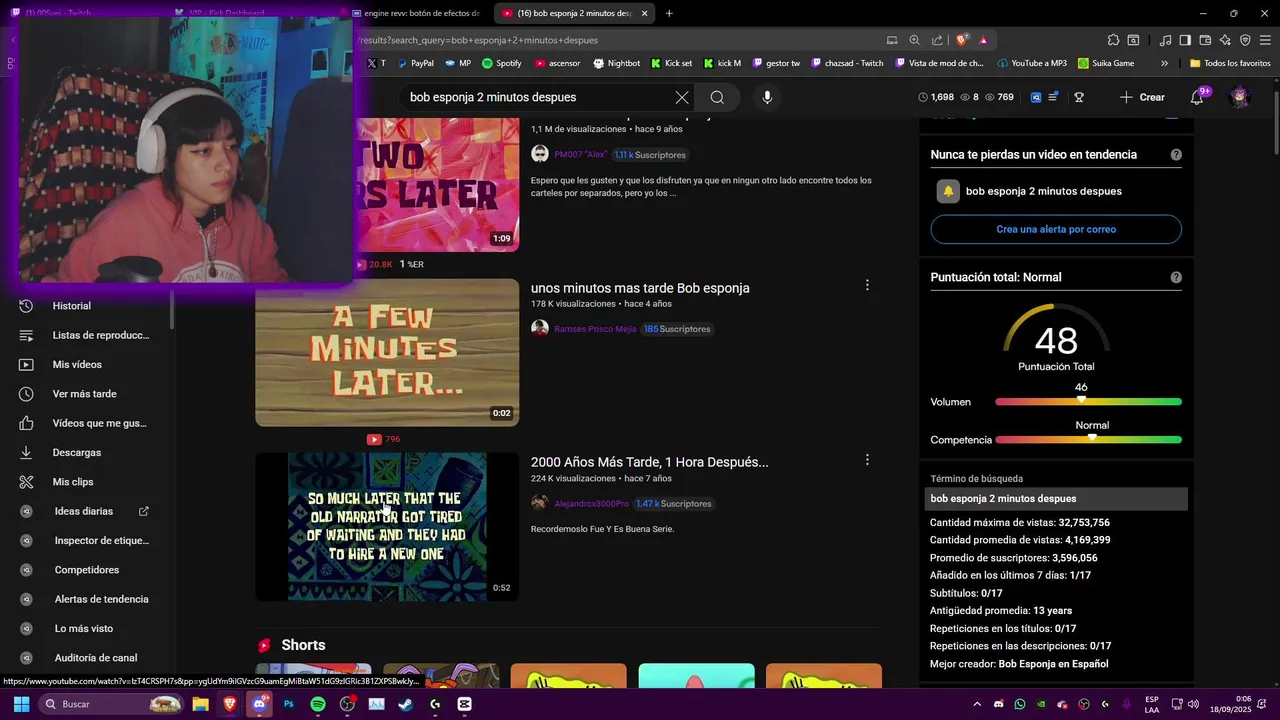Open the Spotify bookmark
This screenshot has width=1280, height=720.
coord(502,63)
